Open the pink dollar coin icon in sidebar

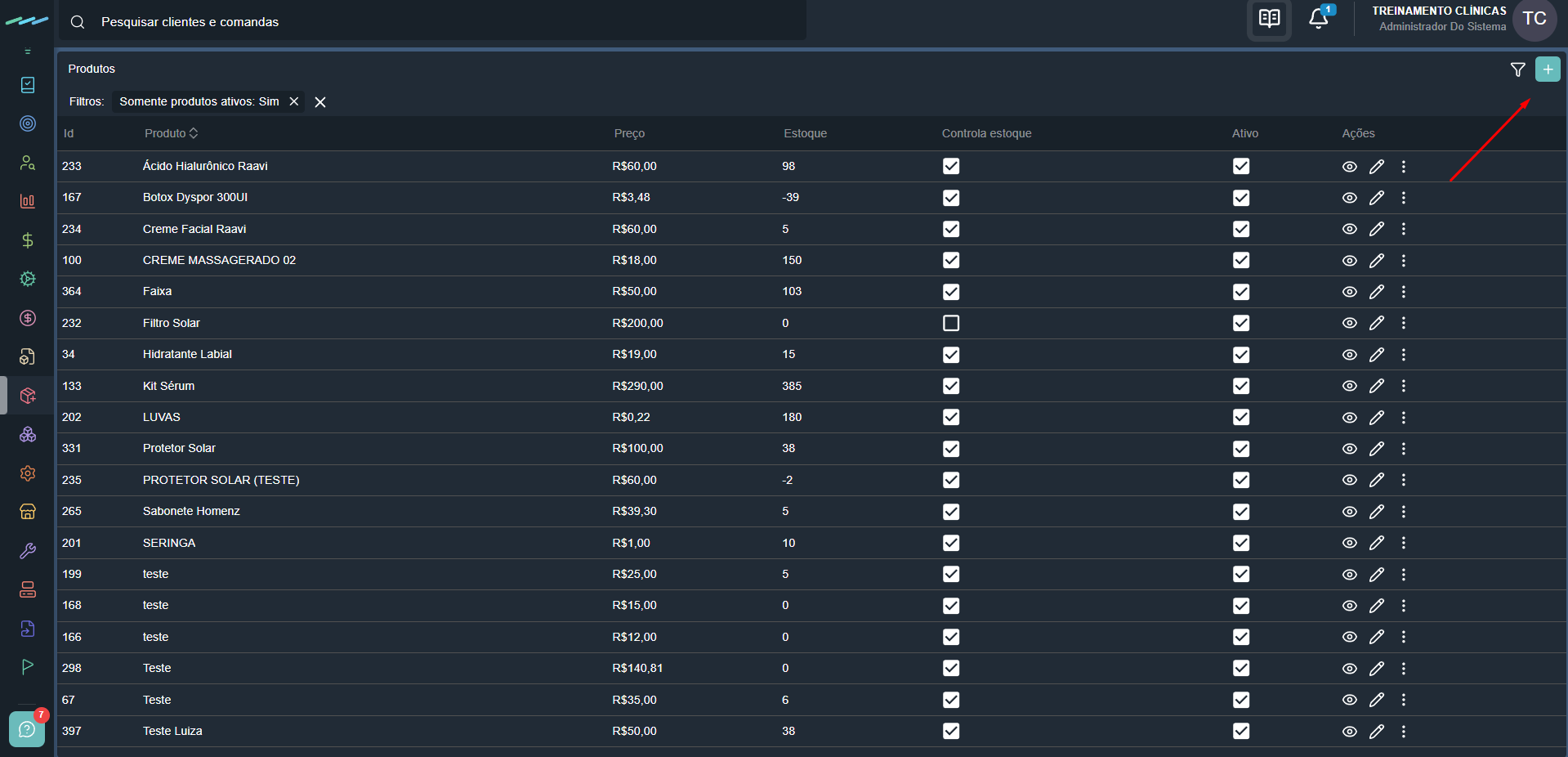pyautogui.click(x=28, y=318)
